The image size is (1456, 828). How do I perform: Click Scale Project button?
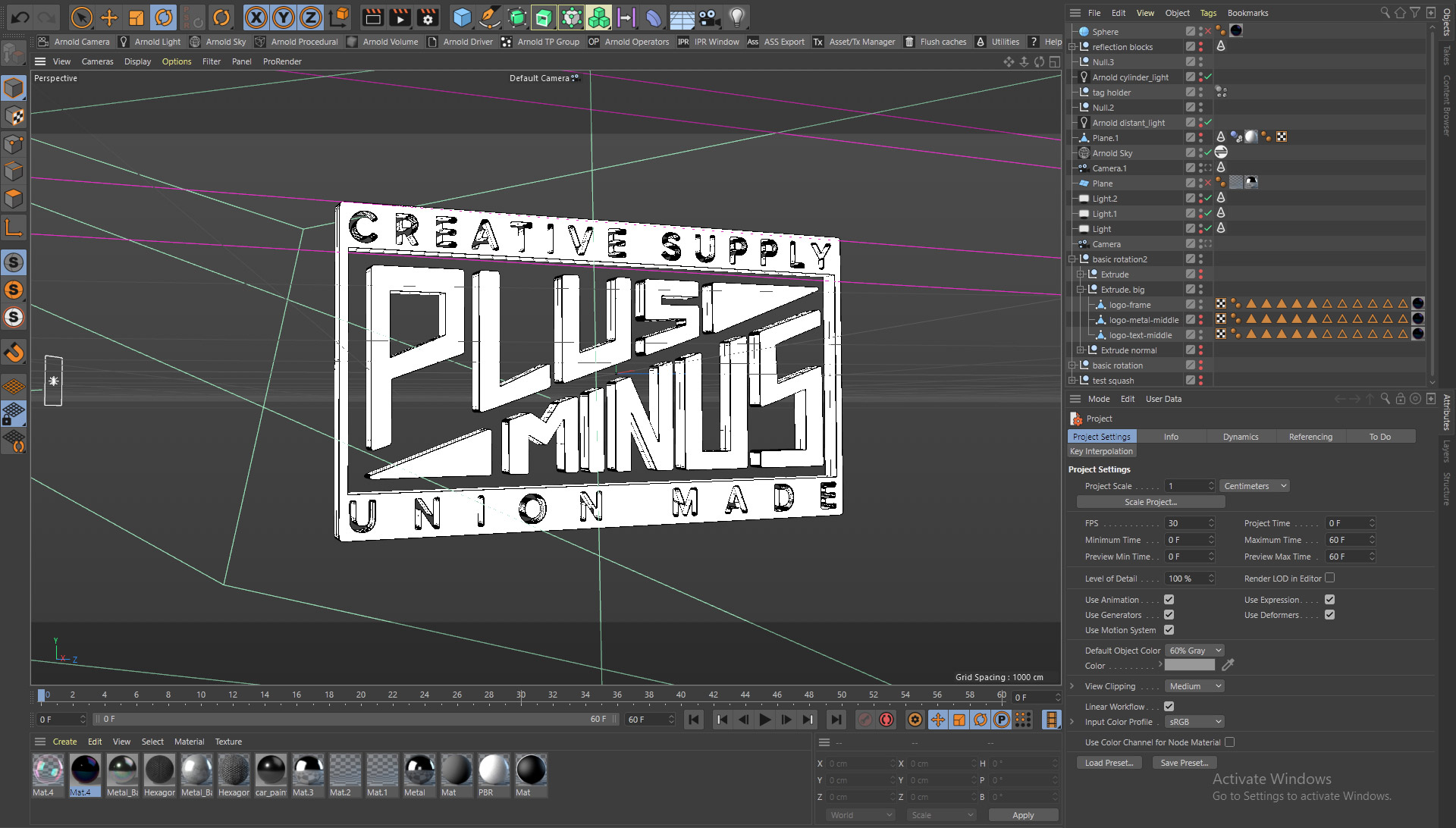1150,502
